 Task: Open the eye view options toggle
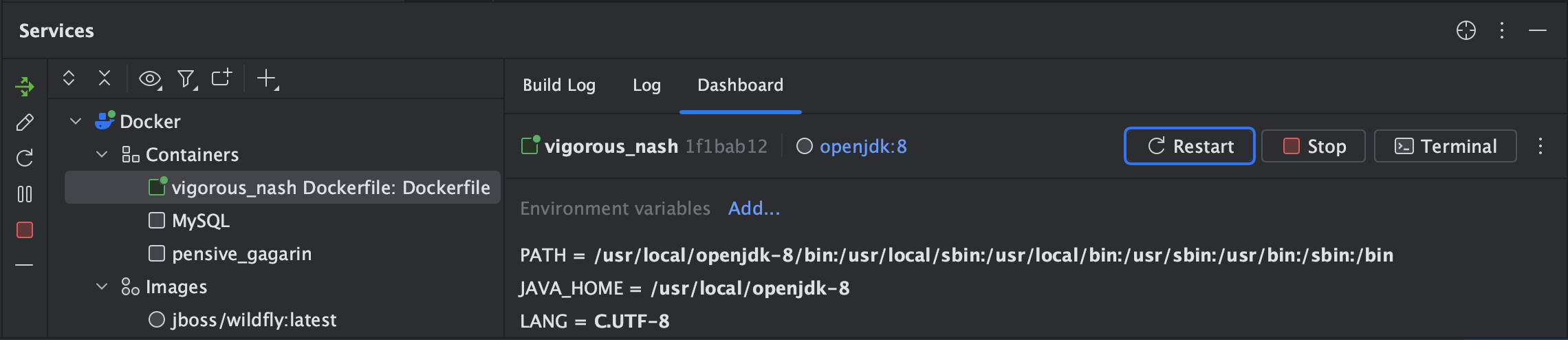pos(150,79)
